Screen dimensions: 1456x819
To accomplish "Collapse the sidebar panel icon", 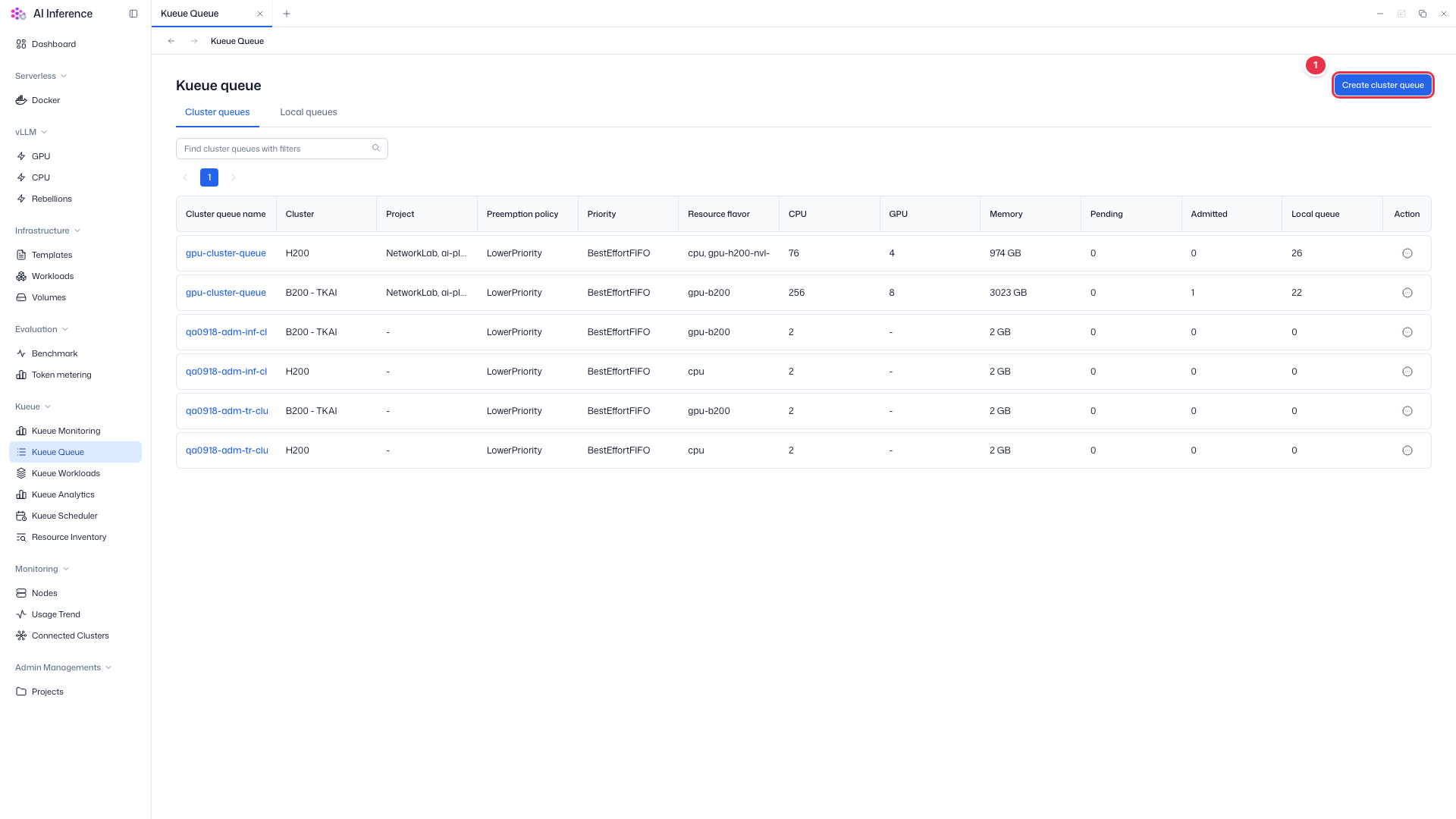I will pos(133,14).
